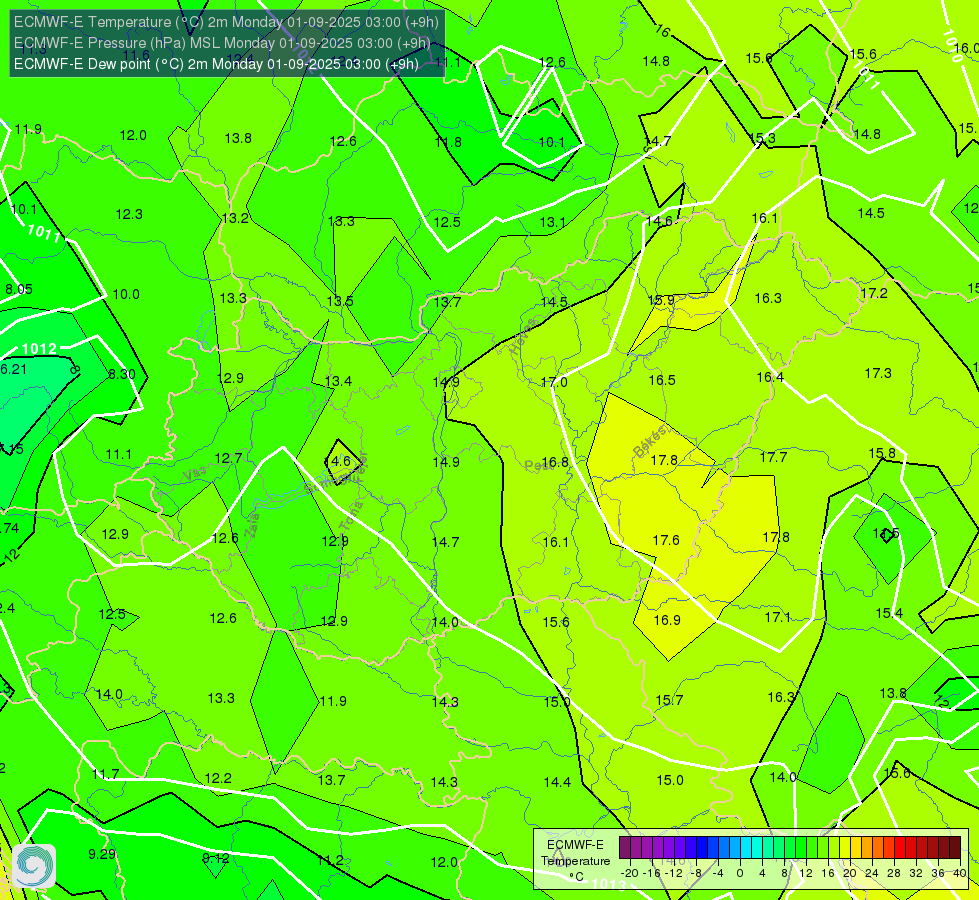Click the 14.4 temperature value
Screen dimensions: 979x900
557,782
